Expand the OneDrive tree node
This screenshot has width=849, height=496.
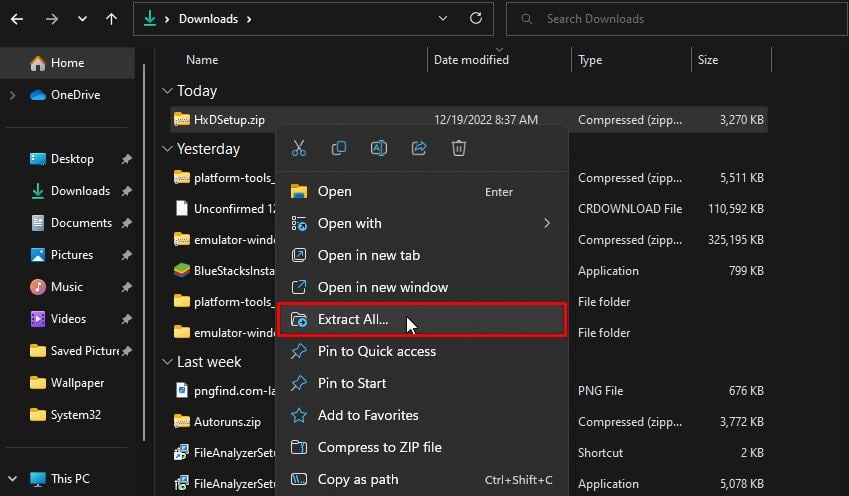(x=12, y=95)
